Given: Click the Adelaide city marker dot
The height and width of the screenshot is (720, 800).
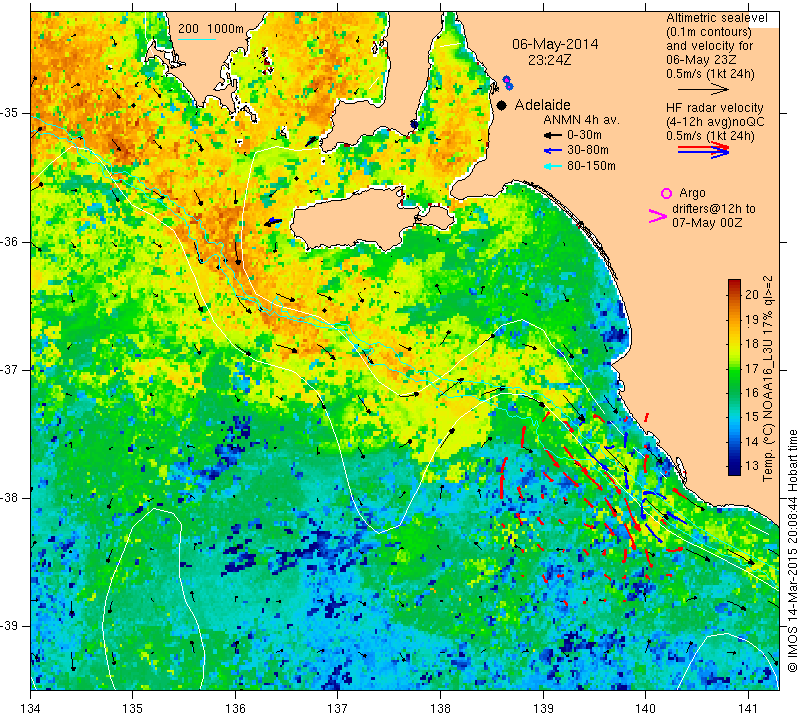Looking at the screenshot, I should 502,105.
